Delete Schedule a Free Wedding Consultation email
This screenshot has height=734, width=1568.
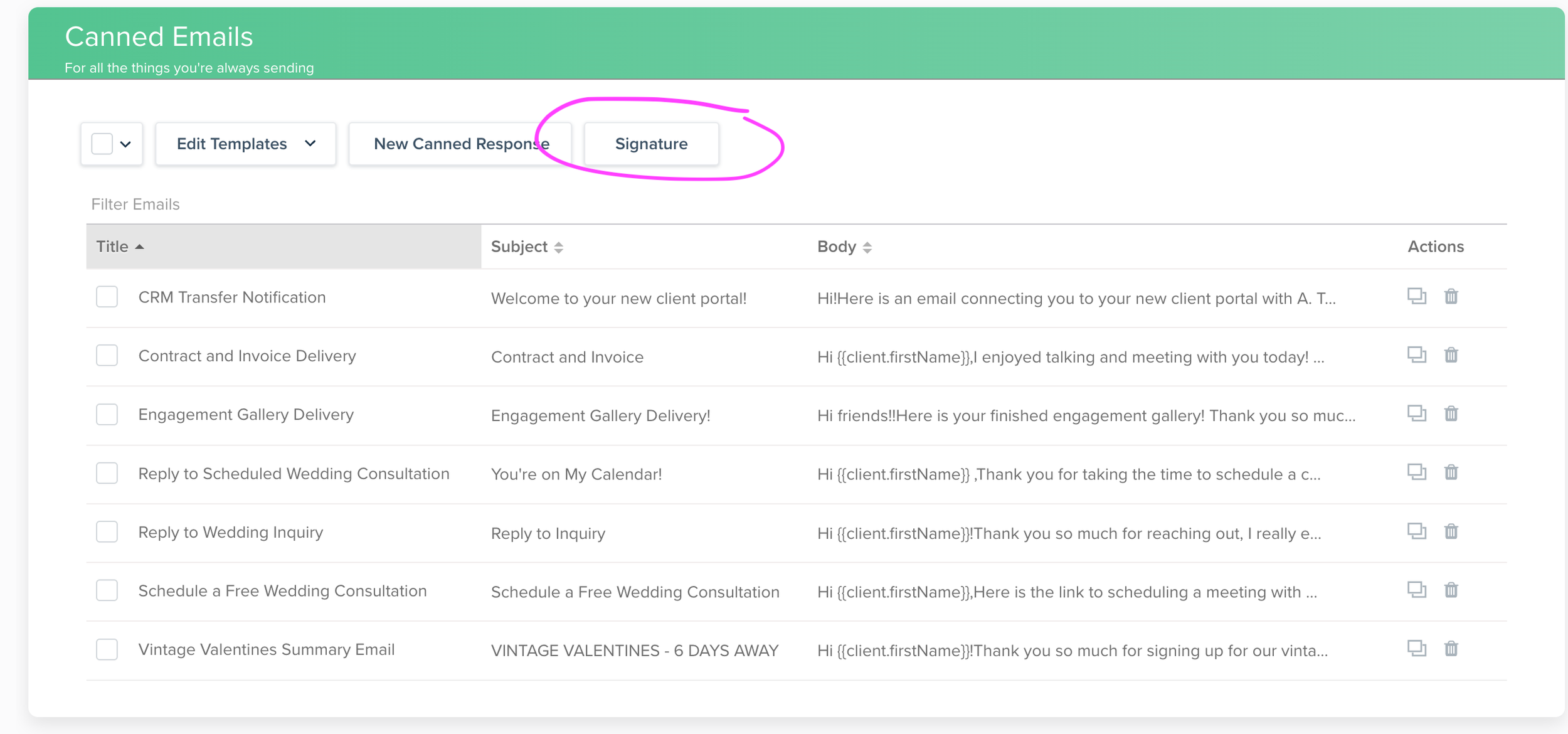tap(1451, 590)
